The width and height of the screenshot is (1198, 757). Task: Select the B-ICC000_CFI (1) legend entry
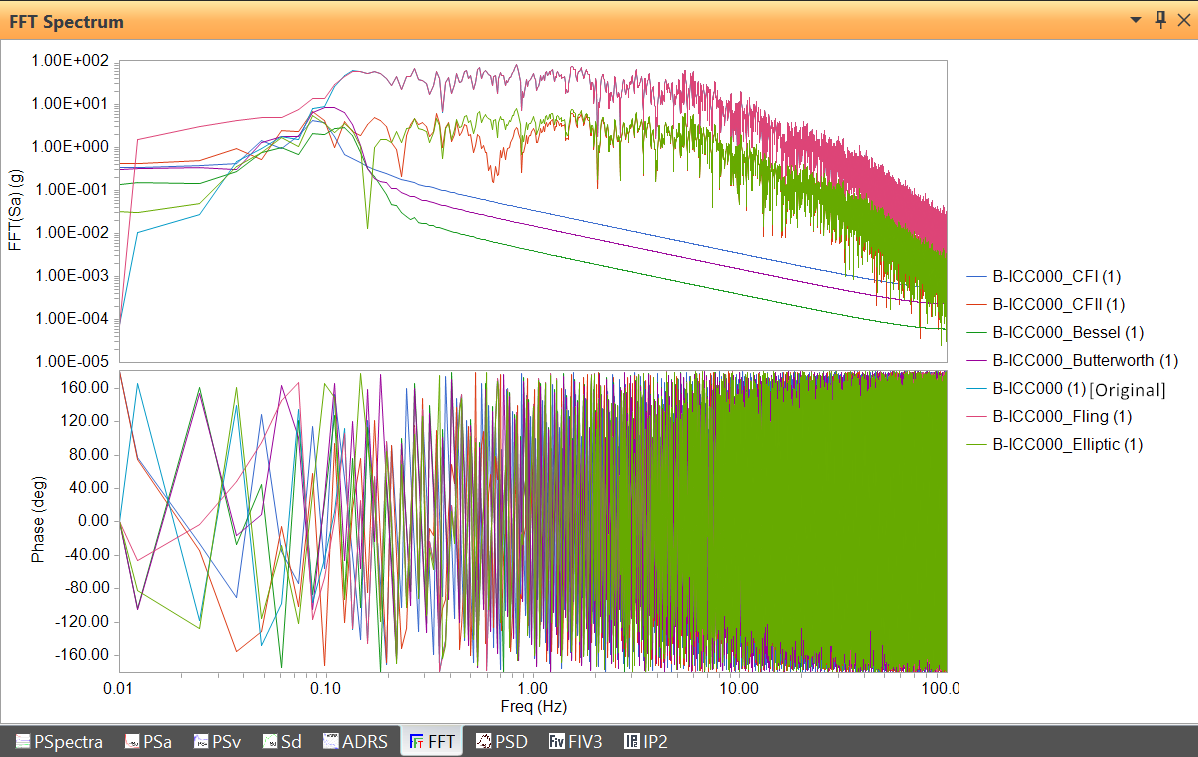pyautogui.click(x=1058, y=275)
